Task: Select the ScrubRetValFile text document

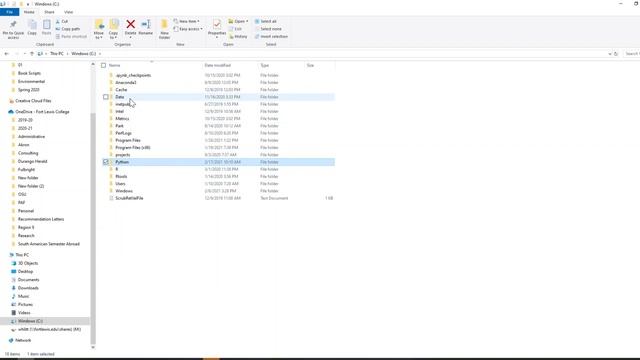Action: (x=129, y=198)
